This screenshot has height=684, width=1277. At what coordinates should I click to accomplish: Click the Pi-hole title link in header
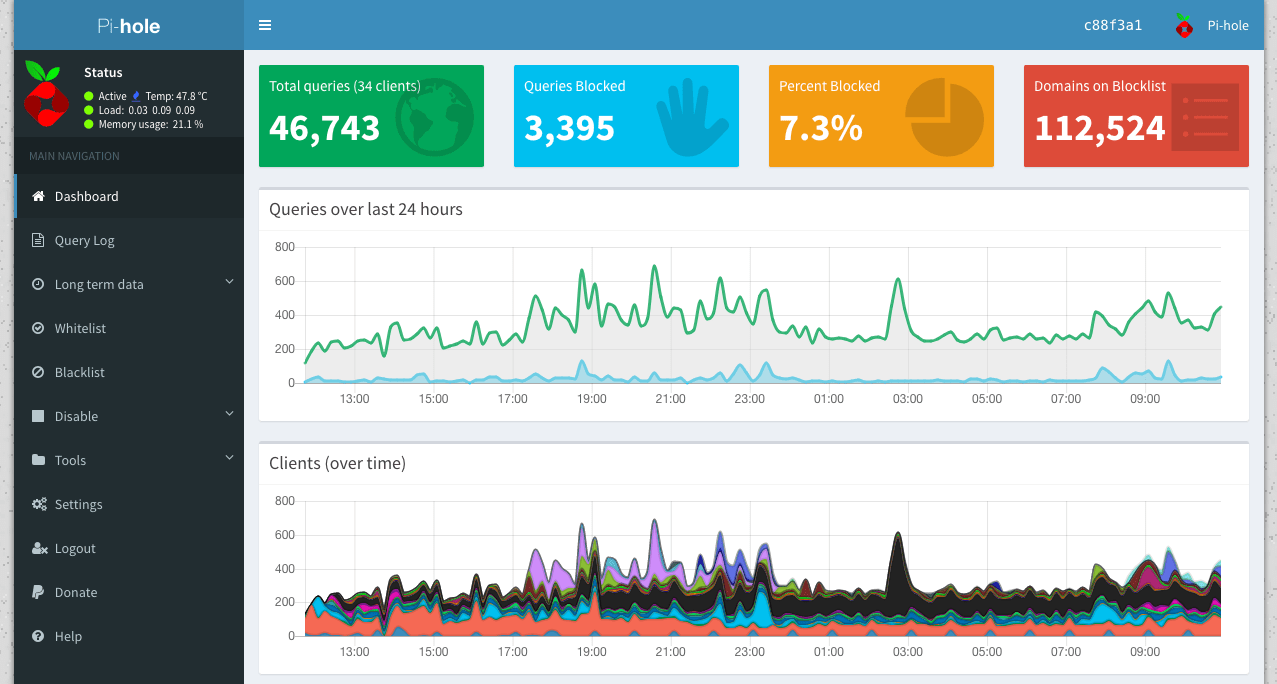pyautogui.click(x=128, y=26)
